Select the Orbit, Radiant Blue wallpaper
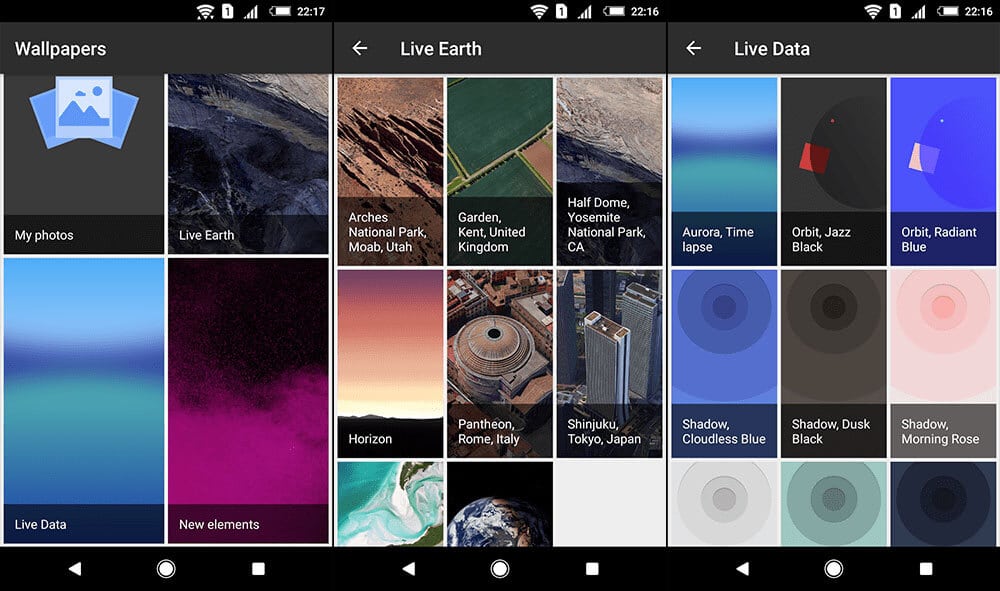This screenshot has height=591, width=1000. [x=943, y=171]
